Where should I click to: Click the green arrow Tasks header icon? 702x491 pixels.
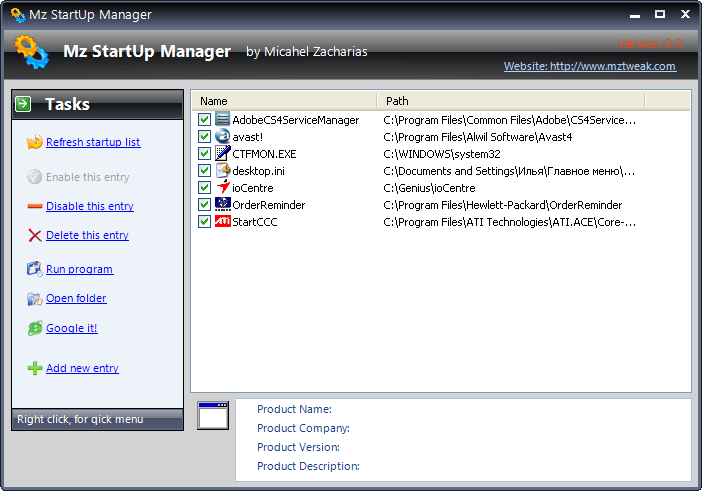tap(23, 104)
